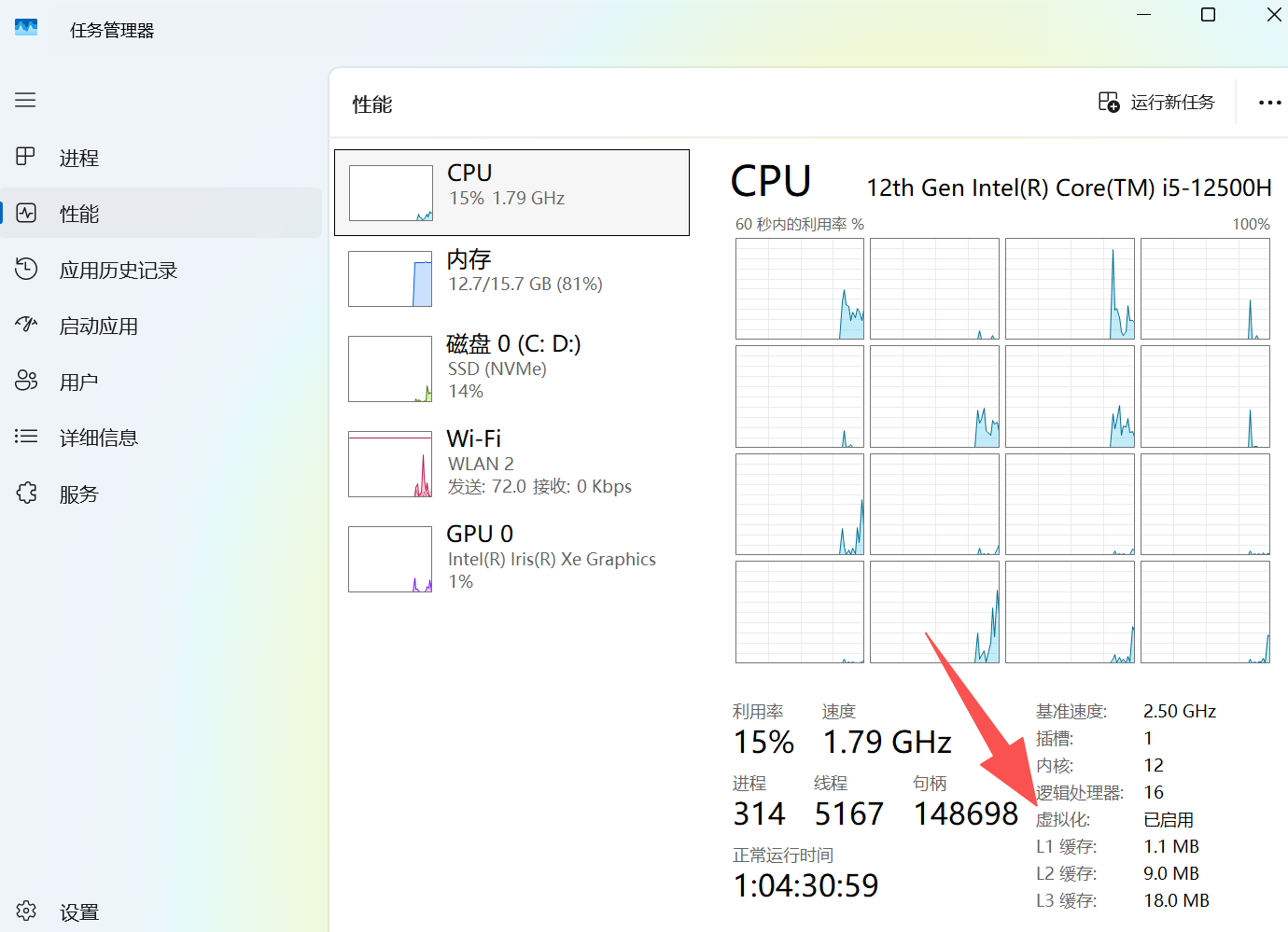Select the Disk 0 (C: D:) entry
The width and height of the screenshot is (1288, 932).
click(511, 368)
